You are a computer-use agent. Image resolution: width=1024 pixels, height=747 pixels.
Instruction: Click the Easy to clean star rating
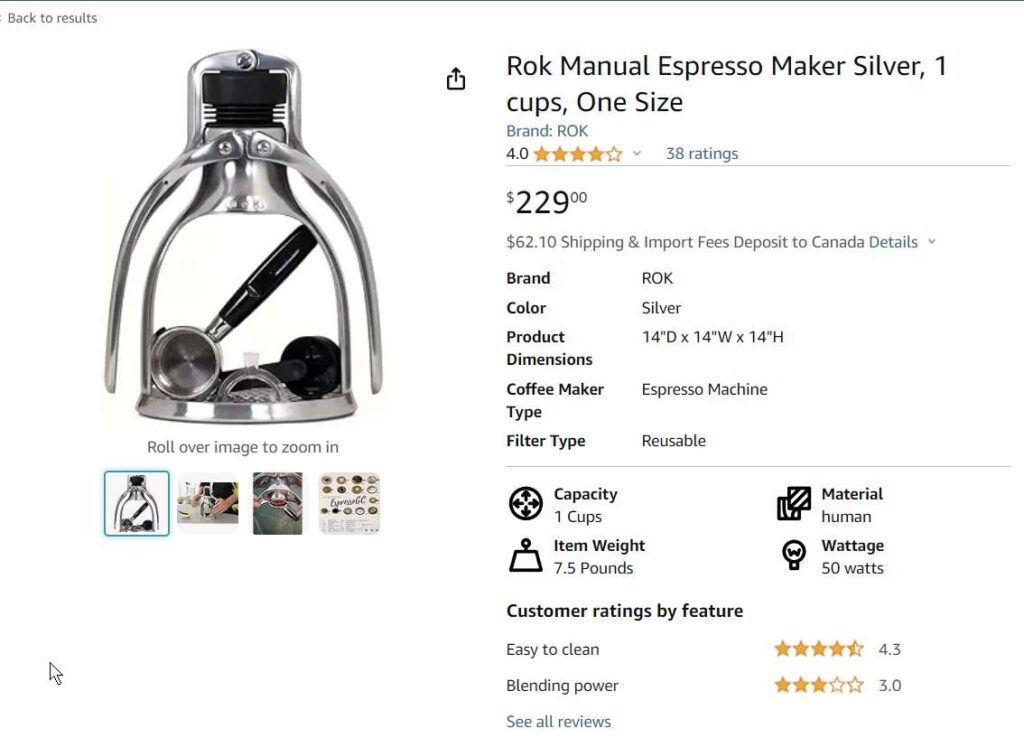818,649
